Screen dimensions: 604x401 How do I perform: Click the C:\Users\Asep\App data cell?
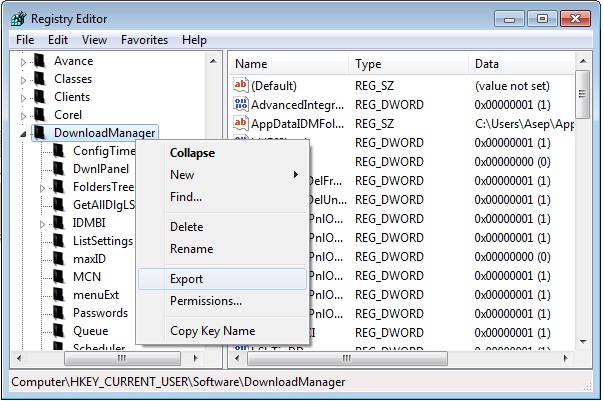(x=524, y=124)
